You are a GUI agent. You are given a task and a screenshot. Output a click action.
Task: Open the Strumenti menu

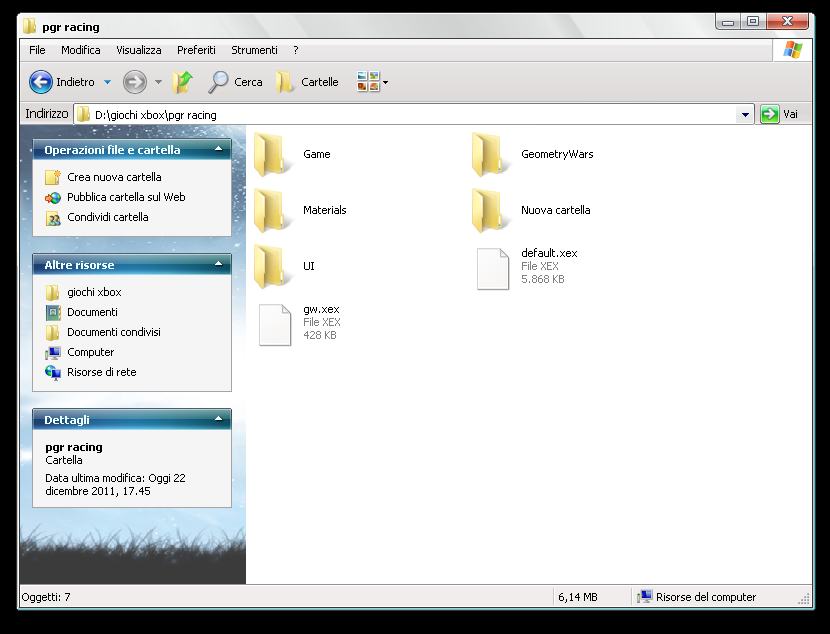[x=254, y=50]
